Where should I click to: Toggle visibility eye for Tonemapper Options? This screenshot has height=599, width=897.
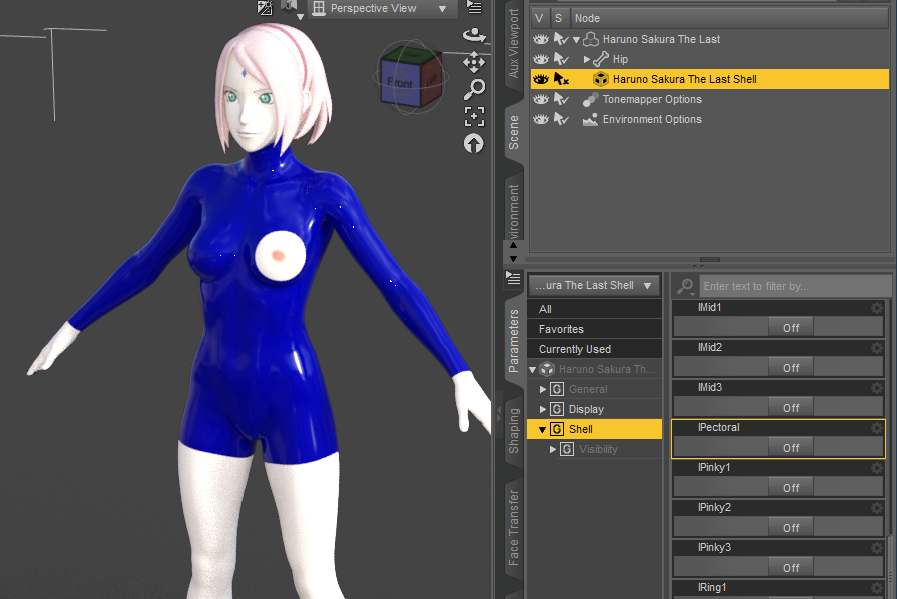click(541, 99)
